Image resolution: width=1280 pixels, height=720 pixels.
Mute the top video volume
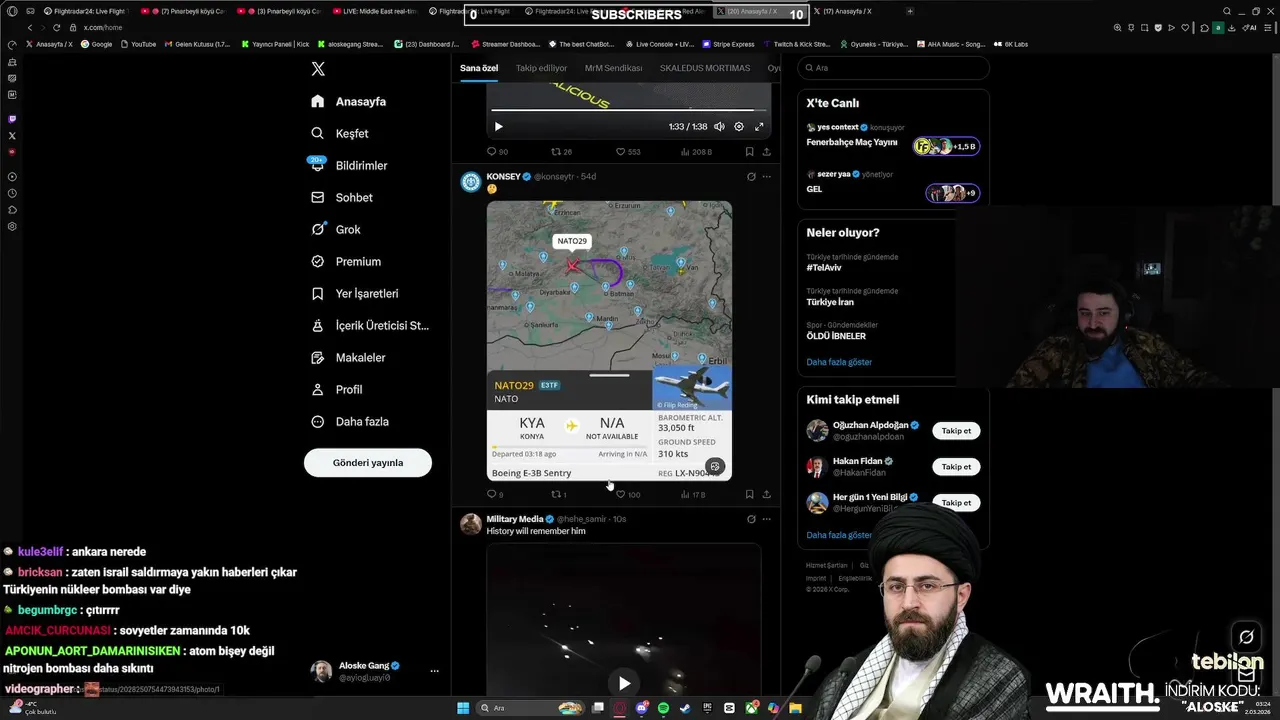point(719,126)
